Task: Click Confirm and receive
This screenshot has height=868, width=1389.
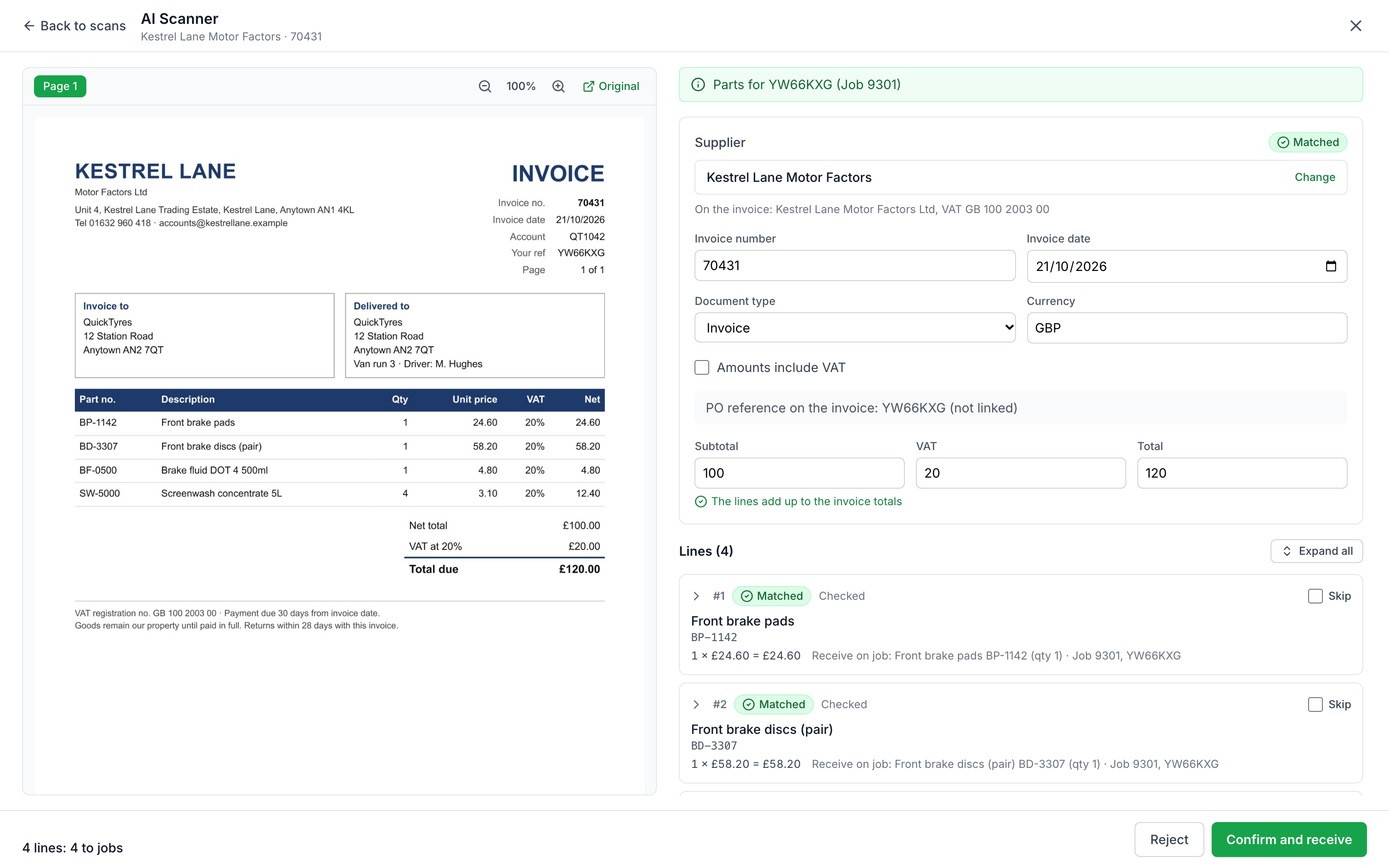Action: [1288, 840]
